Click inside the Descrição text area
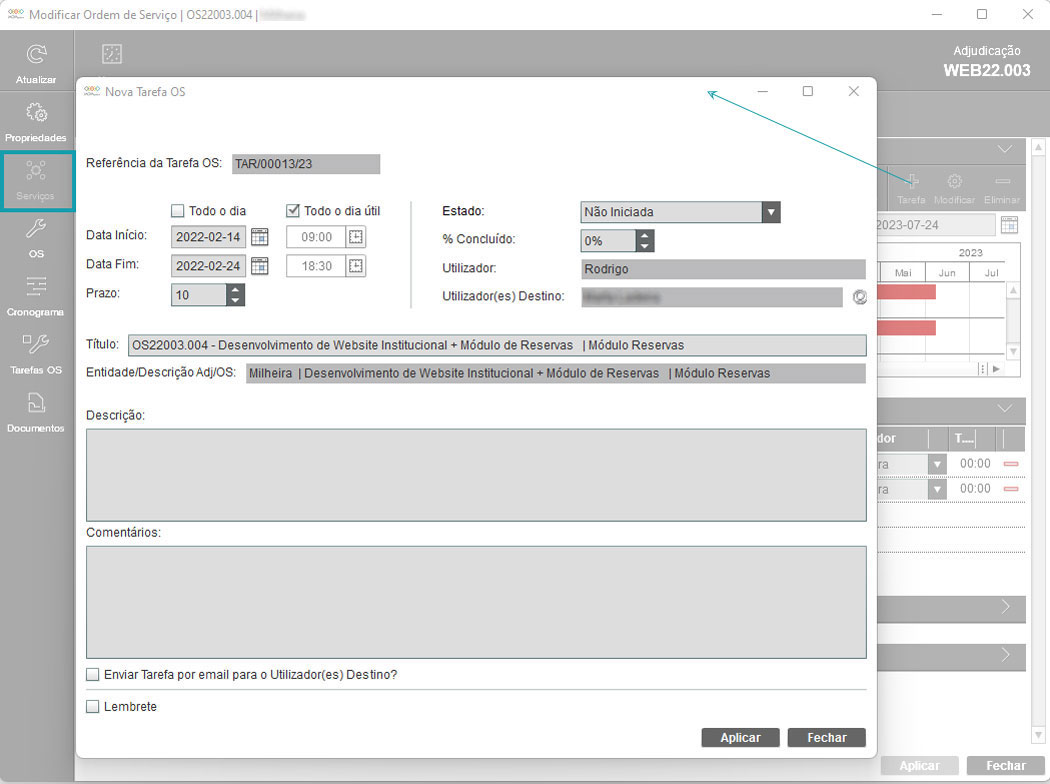Screen dimensions: 1050x784 (476, 475)
